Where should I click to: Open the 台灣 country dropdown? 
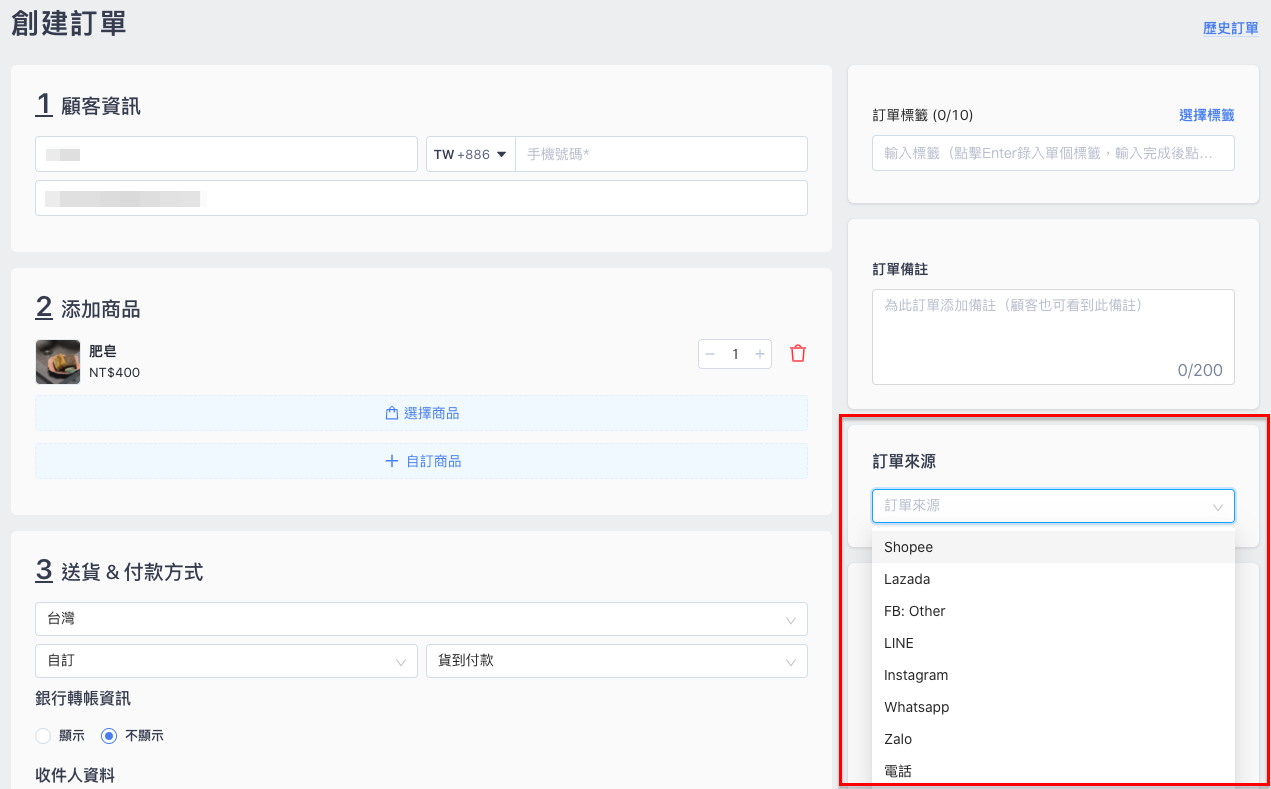click(421, 619)
